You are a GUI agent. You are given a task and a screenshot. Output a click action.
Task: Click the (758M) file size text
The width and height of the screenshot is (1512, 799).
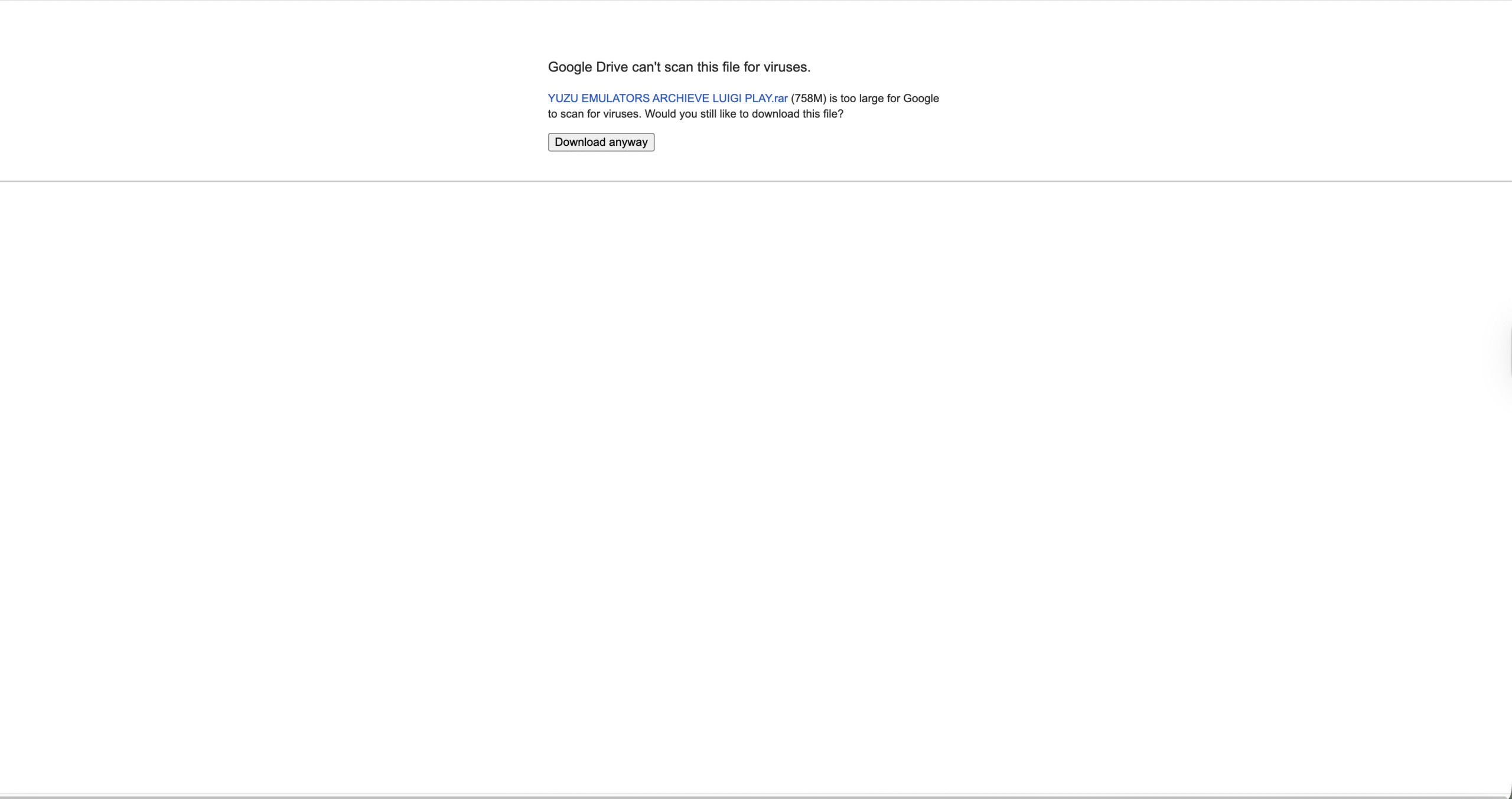pyautogui.click(x=808, y=99)
